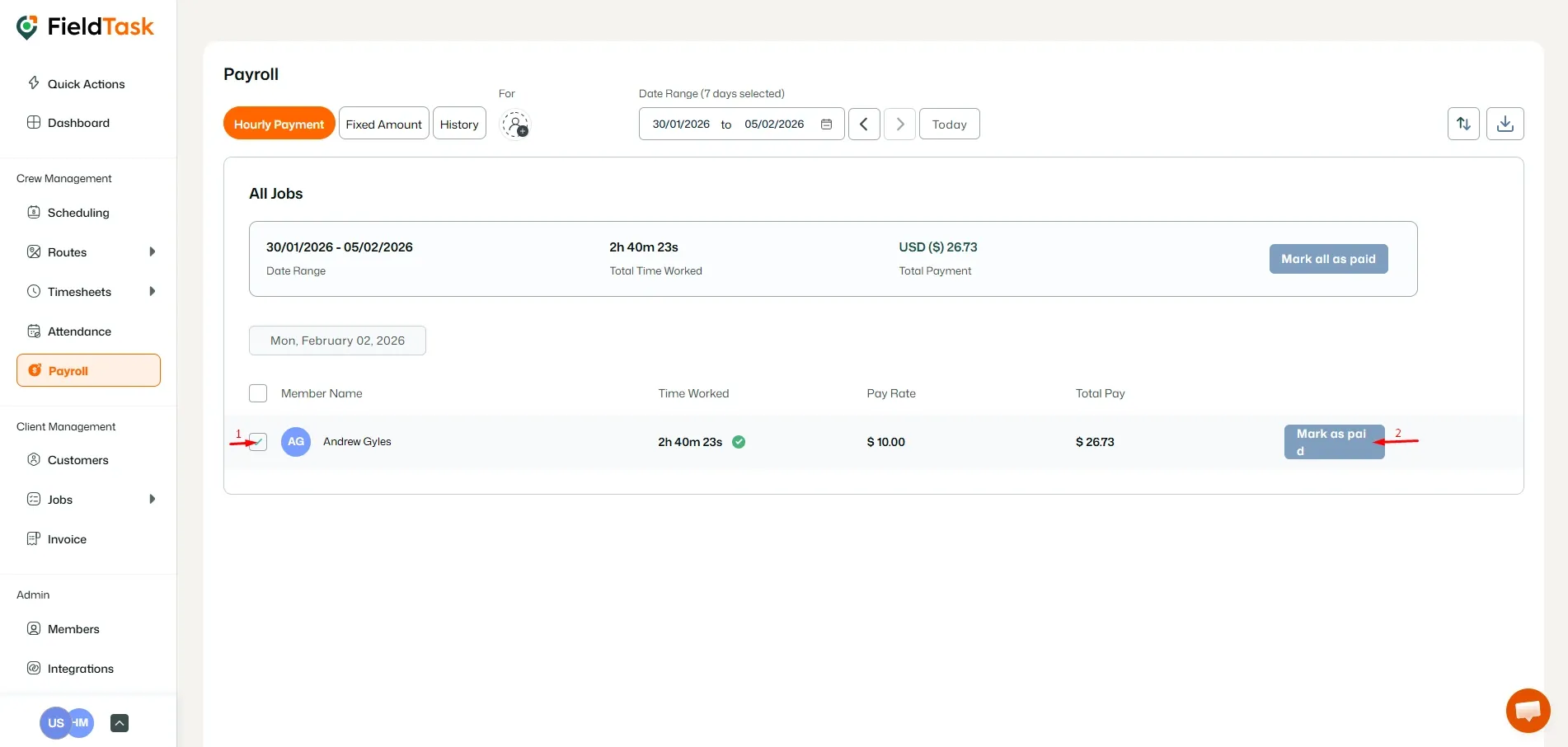Click the Invoice sidebar icon

click(34, 538)
